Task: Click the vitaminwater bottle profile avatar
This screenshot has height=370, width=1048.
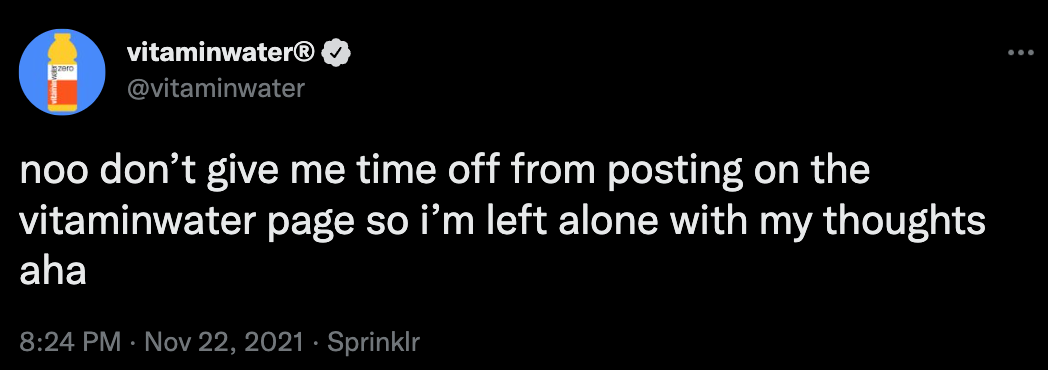Action: pyautogui.click(x=62, y=72)
